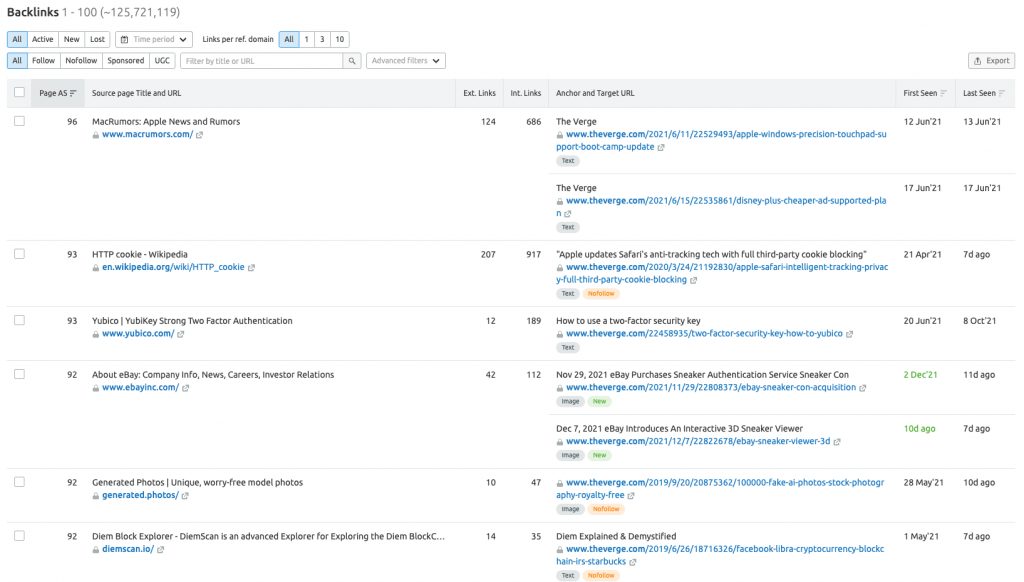This screenshot has width=1024, height=582.
Task: Open external icon after ebay-sneaker-con-acquisition URL
Action: coord(863,388)
